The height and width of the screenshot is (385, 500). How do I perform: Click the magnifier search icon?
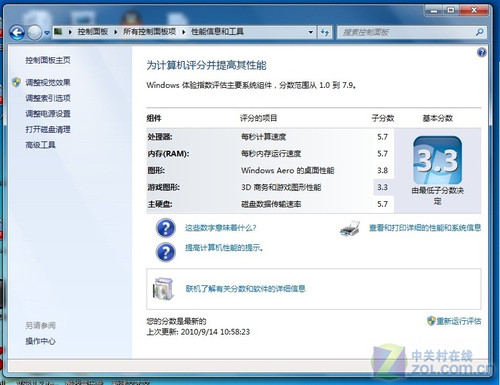coord(480,32)
